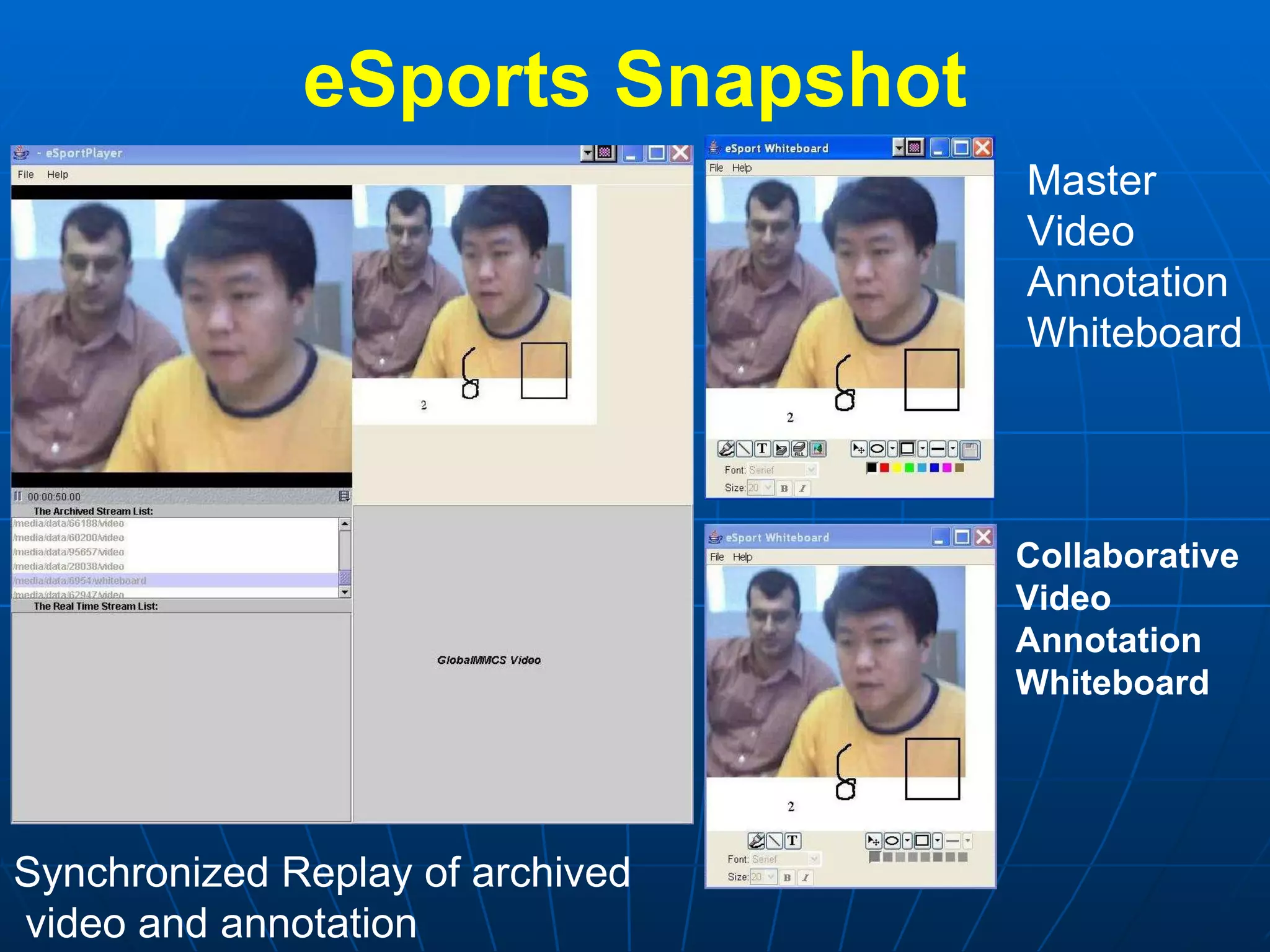The height and width of the screenshot is (952, 1270).
Task: Pick the yellow color swatch in master whiteboard
Action: click(897, 467)
